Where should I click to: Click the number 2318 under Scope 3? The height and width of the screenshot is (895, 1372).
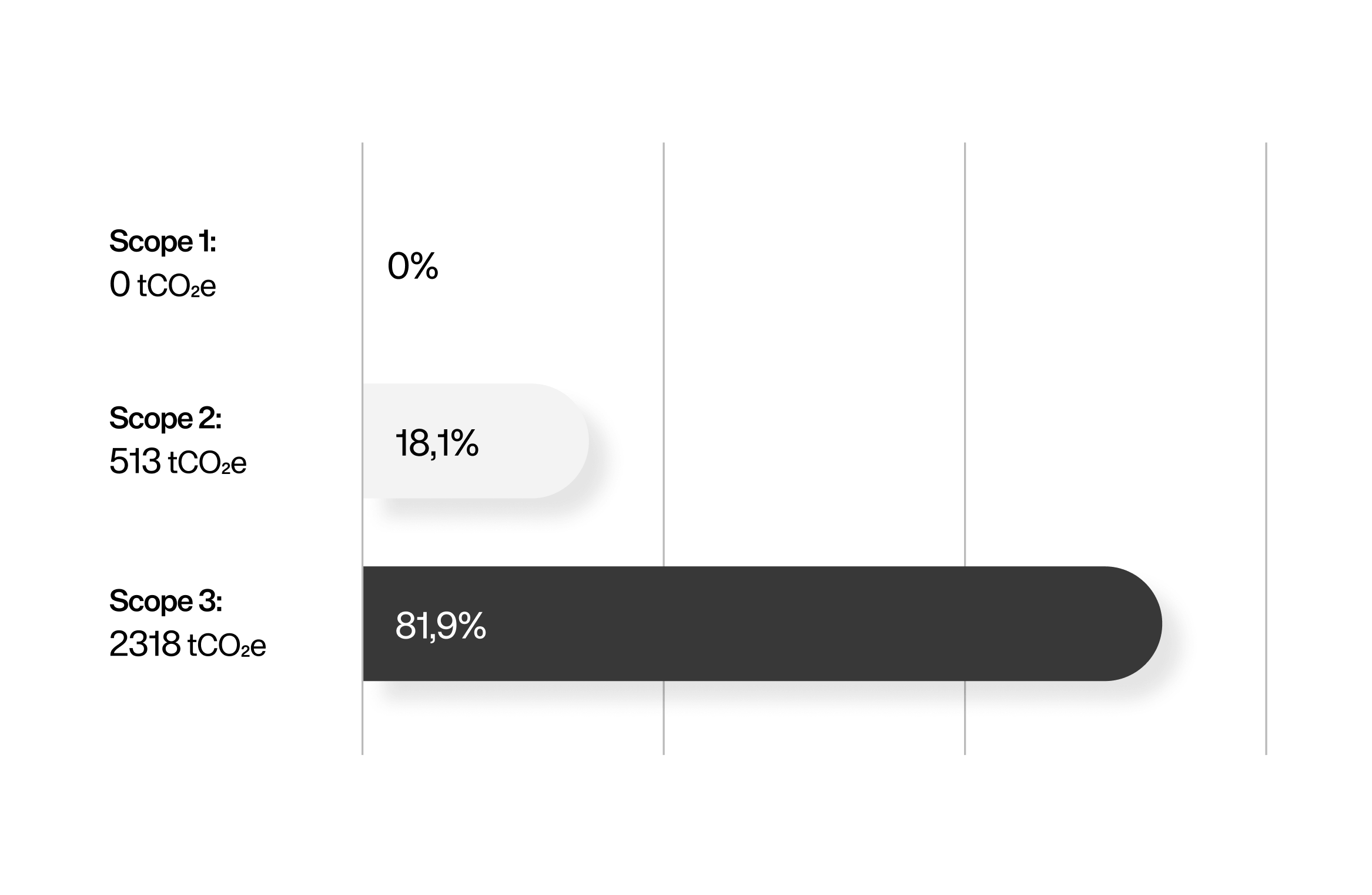pyautogui.click(x=145, y=644)
